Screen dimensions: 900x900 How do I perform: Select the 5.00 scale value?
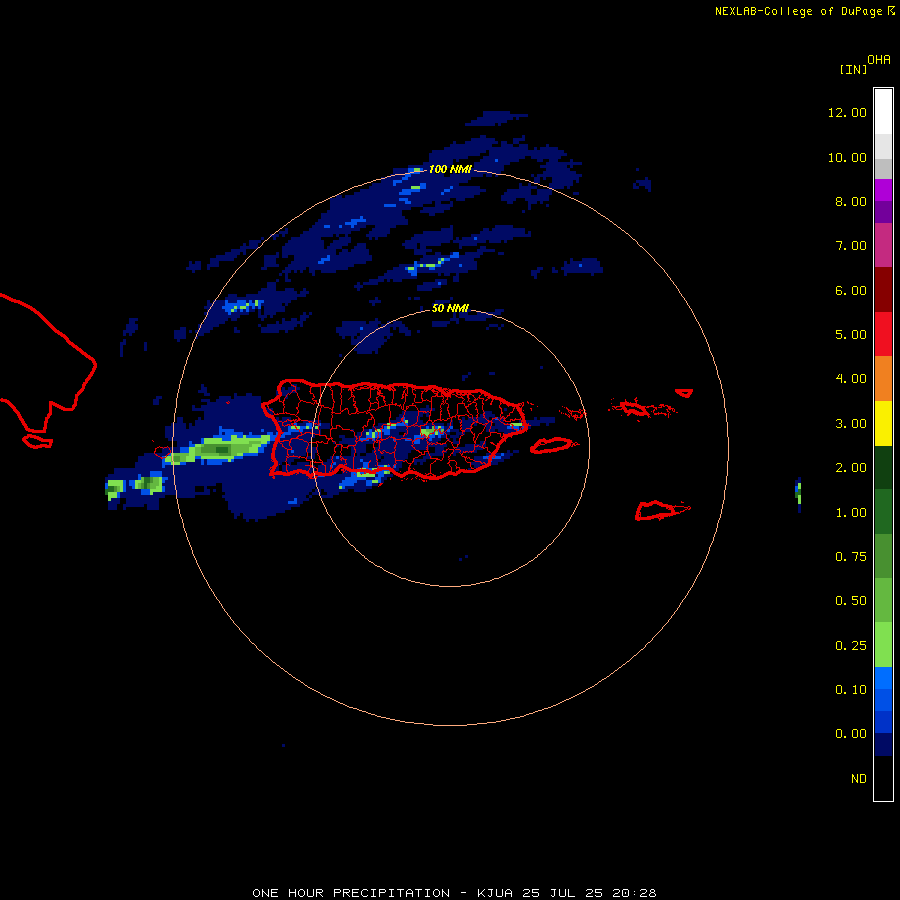pyautogui.click(x=851, y=335)
